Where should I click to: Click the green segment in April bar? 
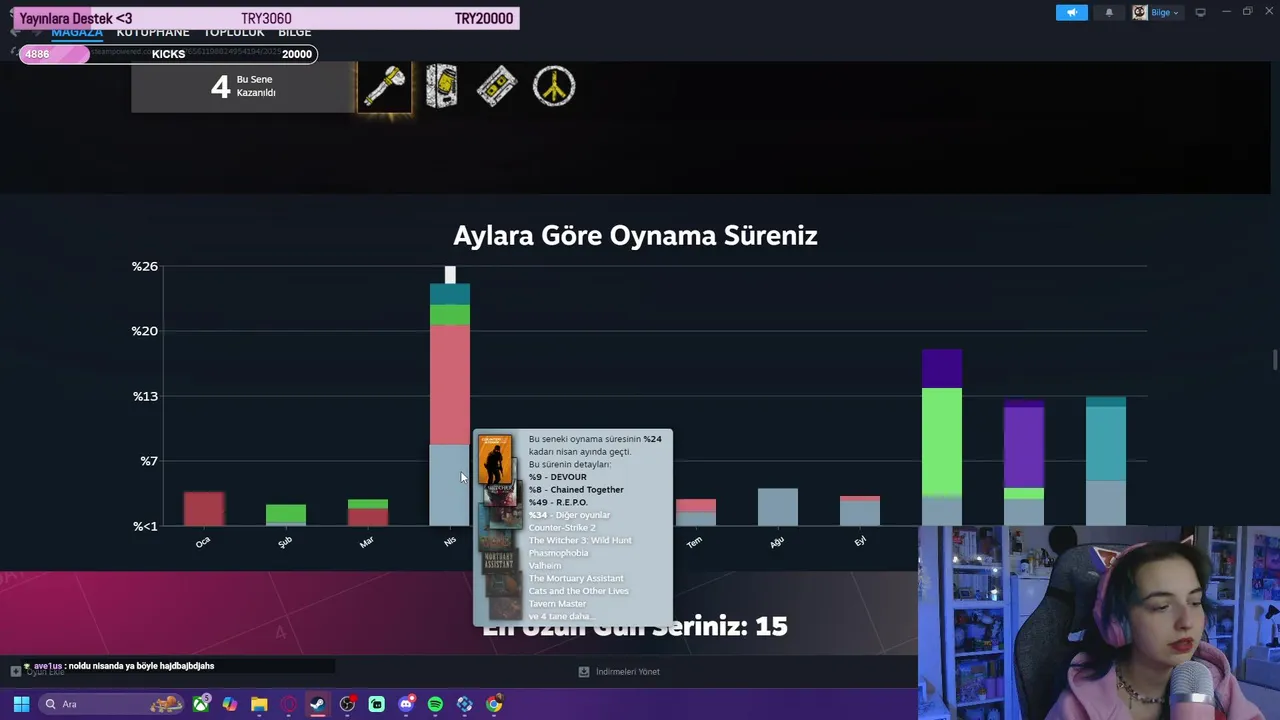[450, 315]
